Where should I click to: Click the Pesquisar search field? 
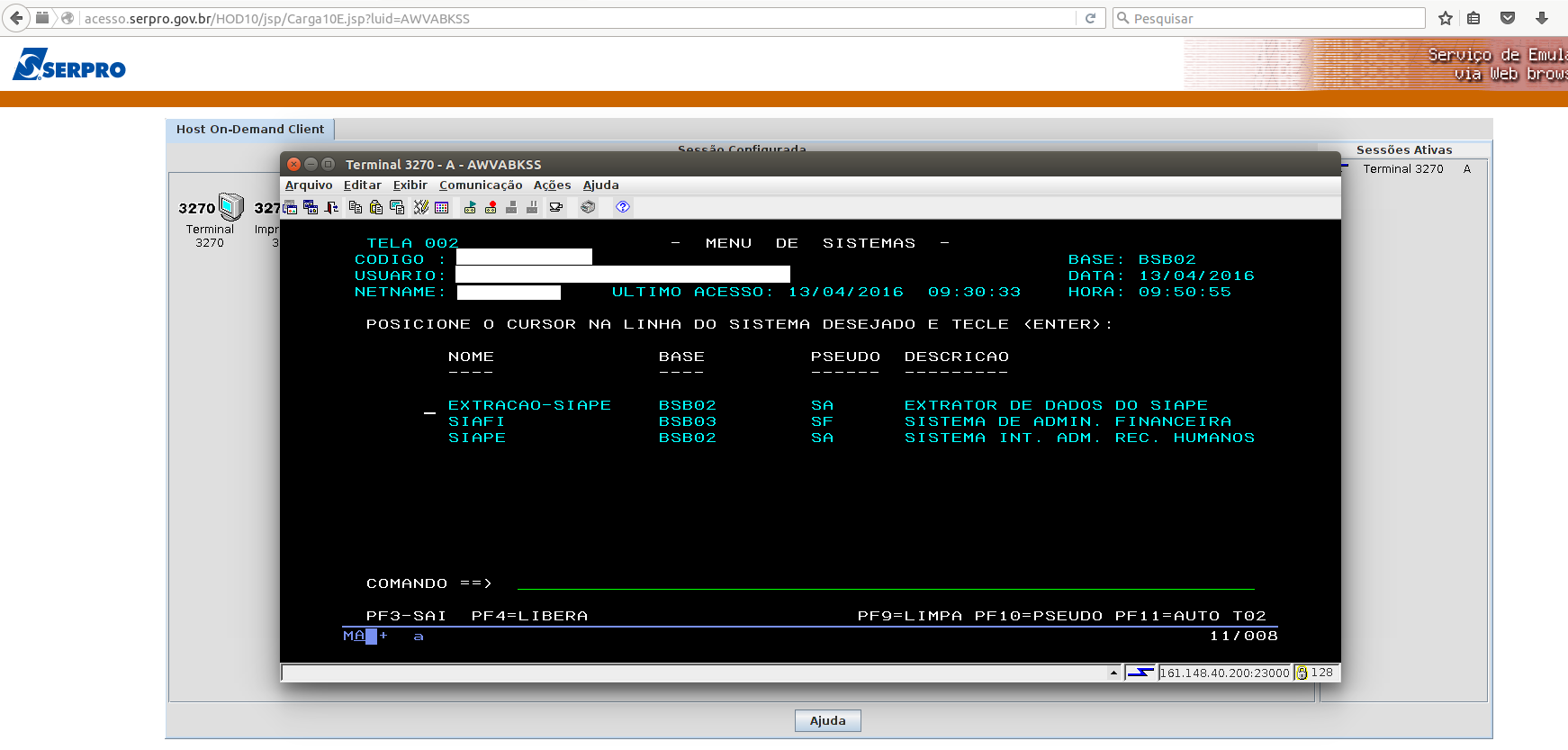(x=1269, y=18)
